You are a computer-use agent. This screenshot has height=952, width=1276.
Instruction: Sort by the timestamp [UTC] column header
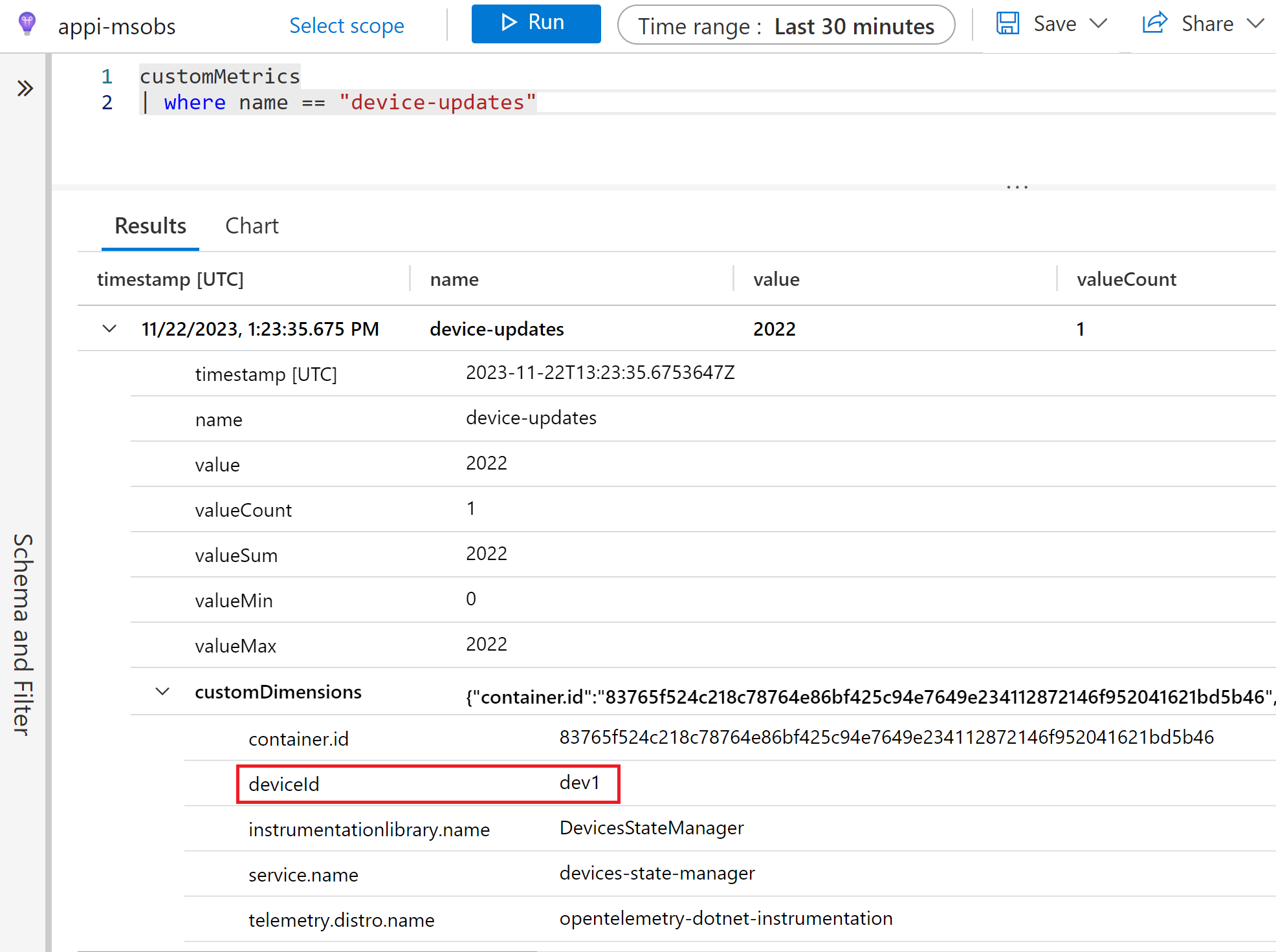pyautogui.click(x=170, y=279)
